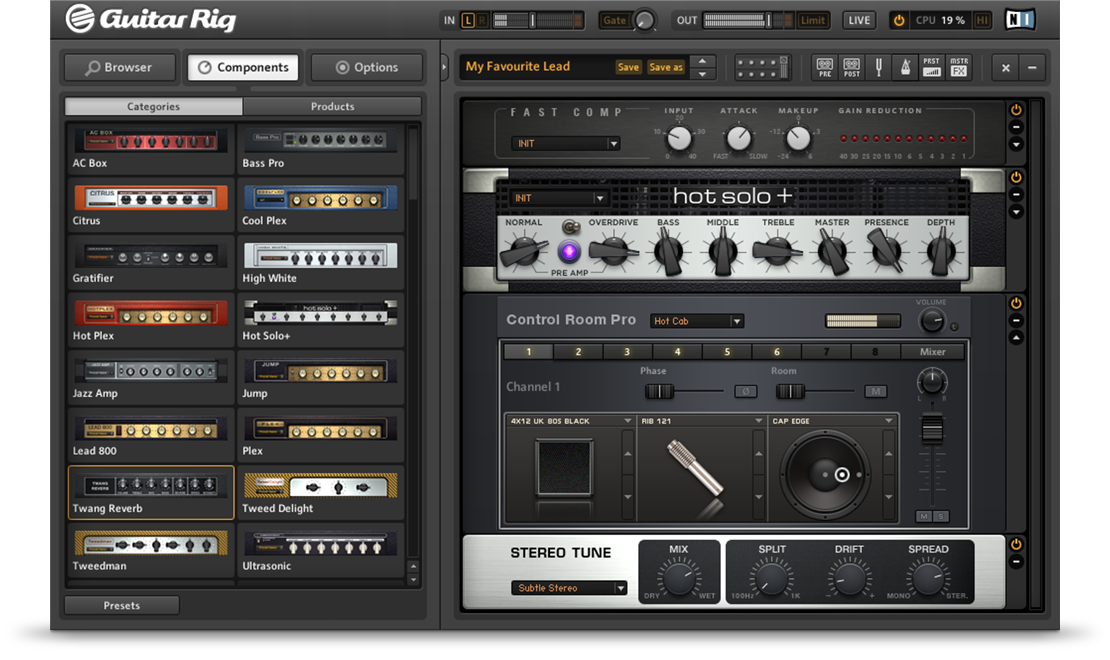Switch to the Products tab
The image size is (1110, 660).
(331, 106)
